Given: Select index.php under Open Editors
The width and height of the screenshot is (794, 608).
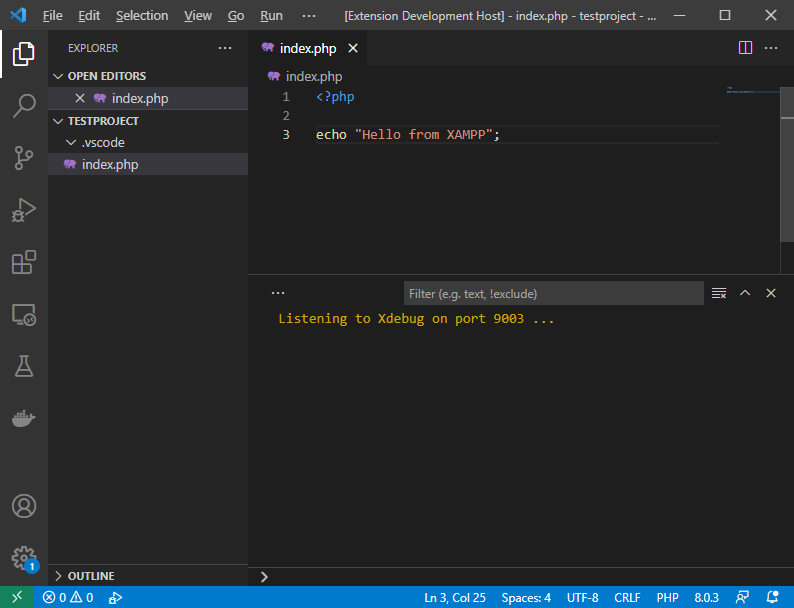Looking at the screenshot, I should pyautogui.click(x=148, y=98).
